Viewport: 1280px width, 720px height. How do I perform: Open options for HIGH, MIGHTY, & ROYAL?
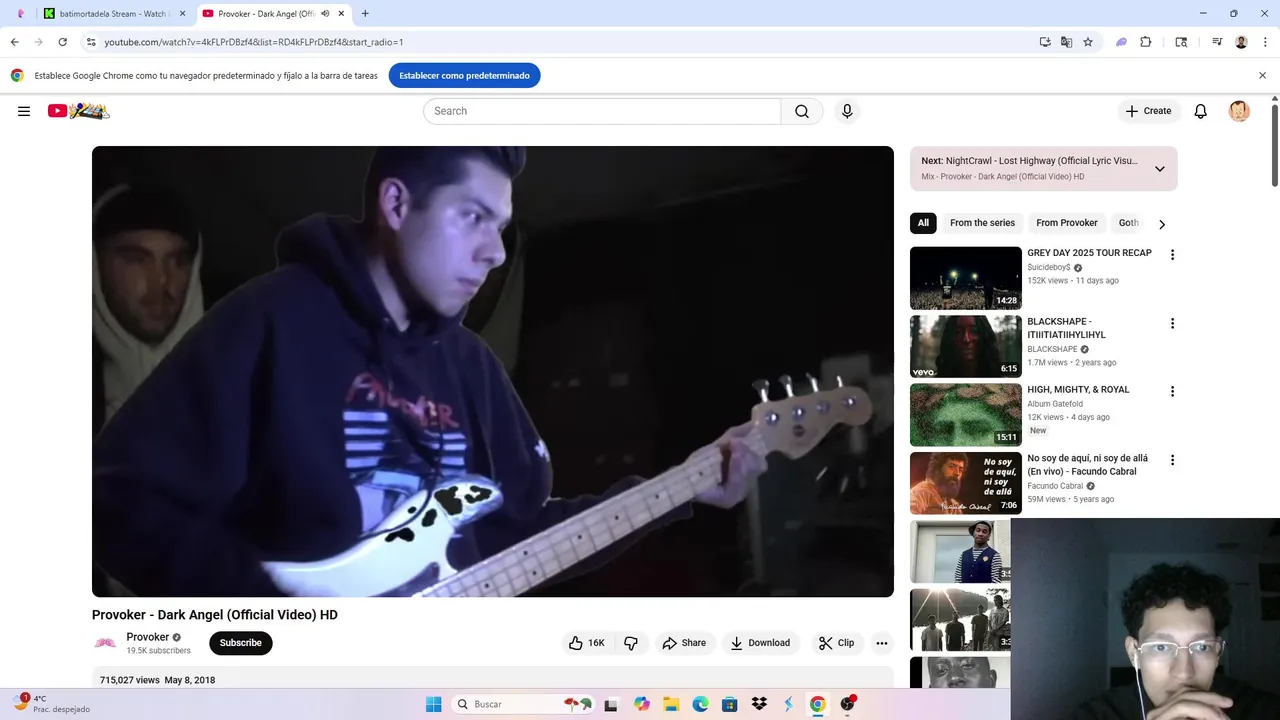tap(1172, 391)
